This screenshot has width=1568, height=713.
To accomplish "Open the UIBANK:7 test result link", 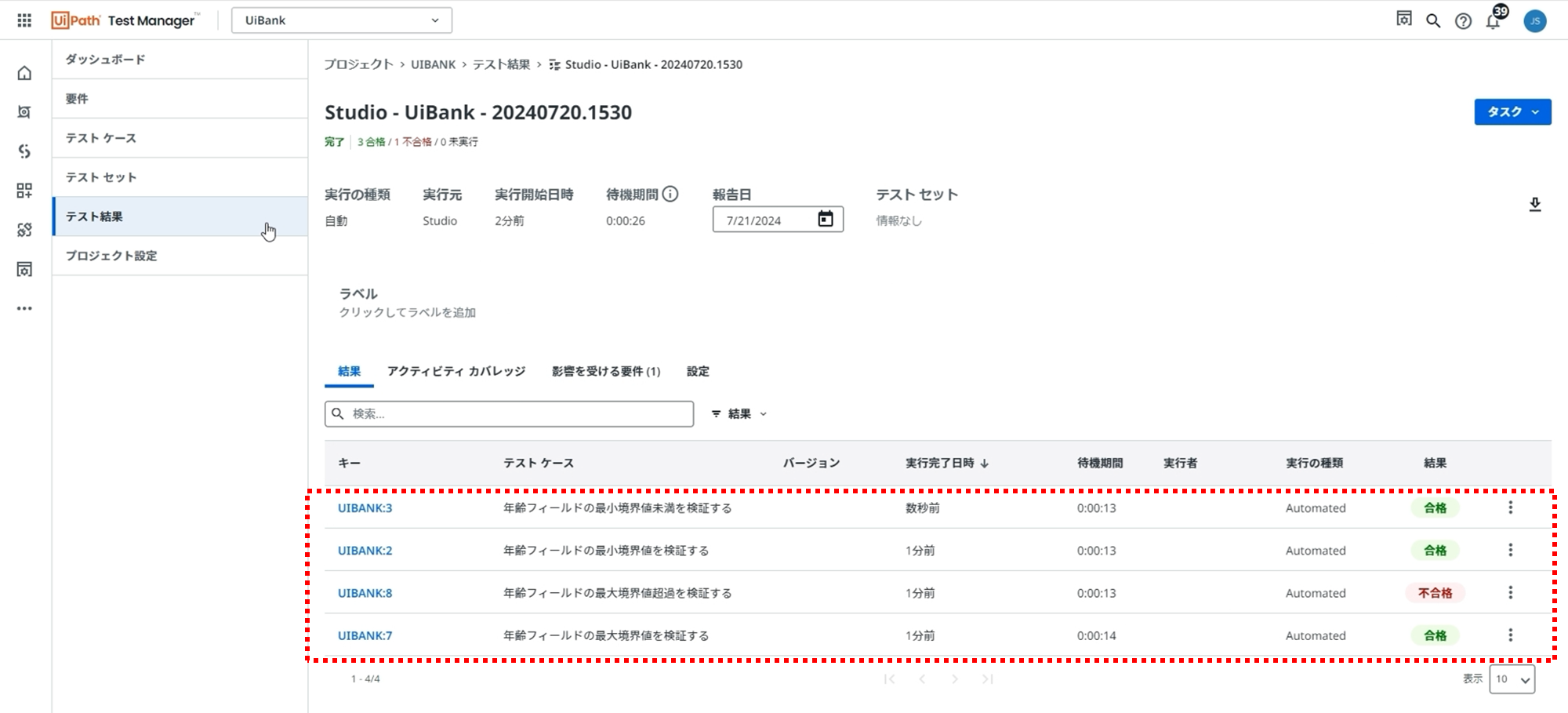I will (365, 635).
